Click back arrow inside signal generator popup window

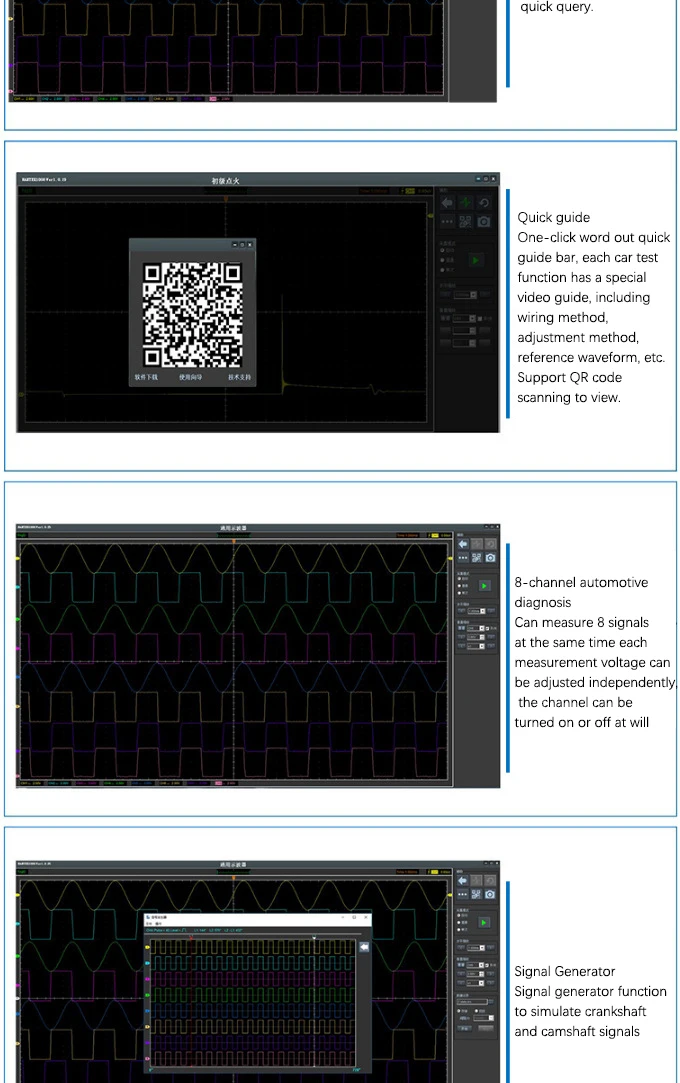point(365,947)
